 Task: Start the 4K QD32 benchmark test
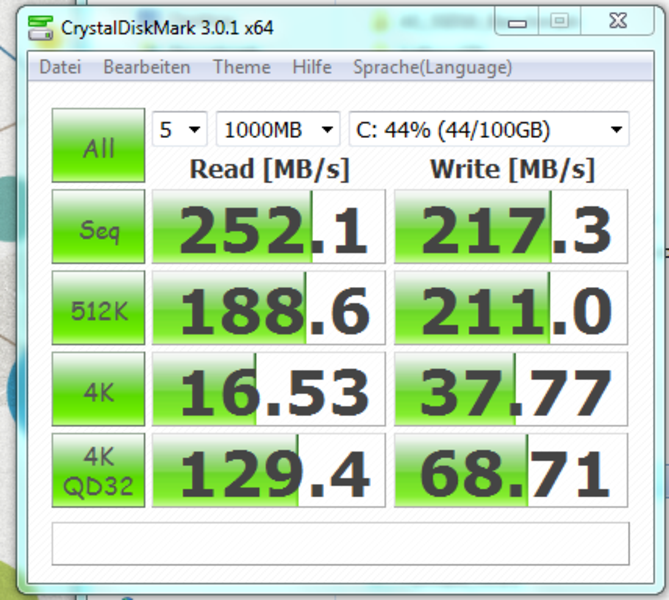click(99, 470)
